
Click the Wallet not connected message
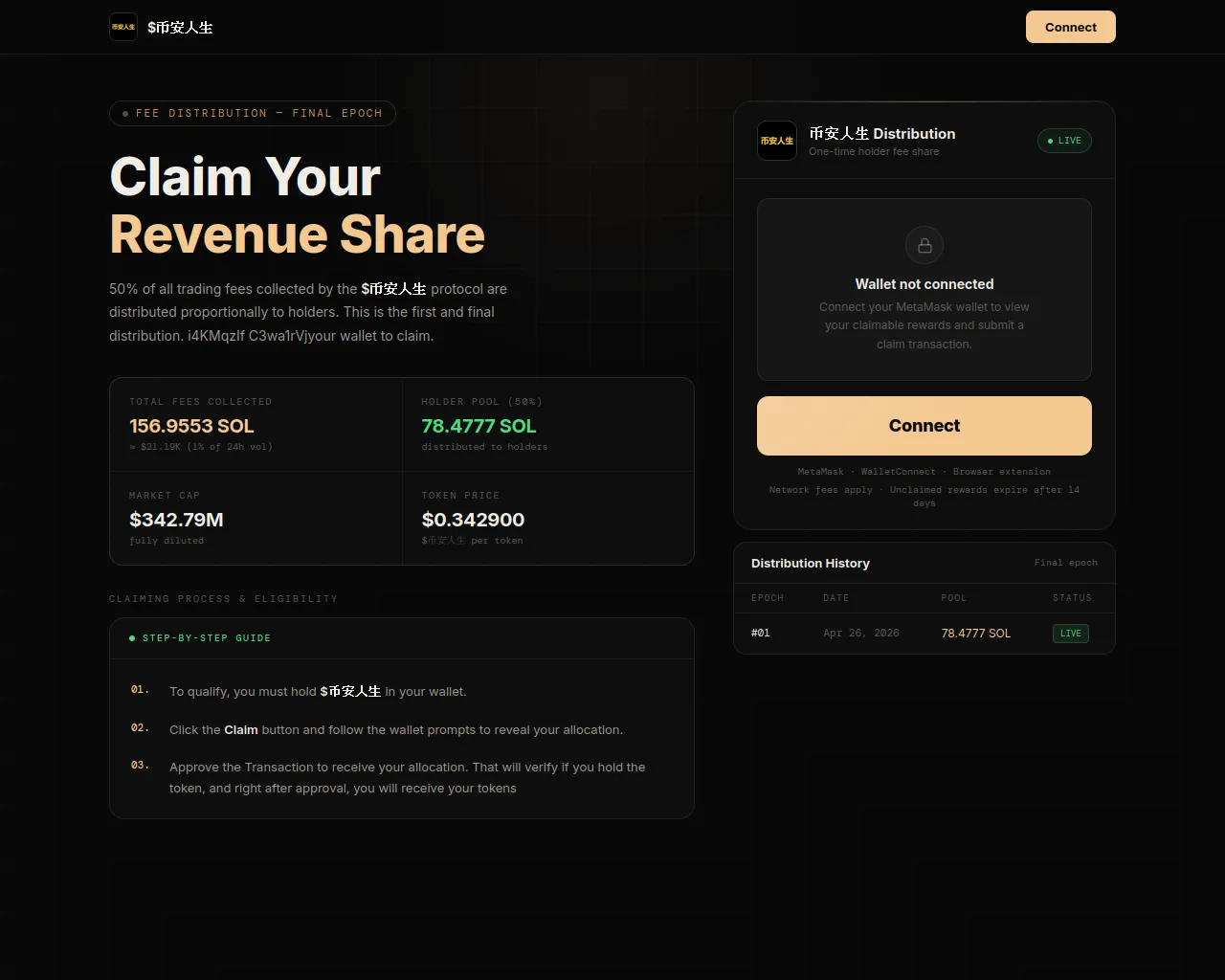924,284
